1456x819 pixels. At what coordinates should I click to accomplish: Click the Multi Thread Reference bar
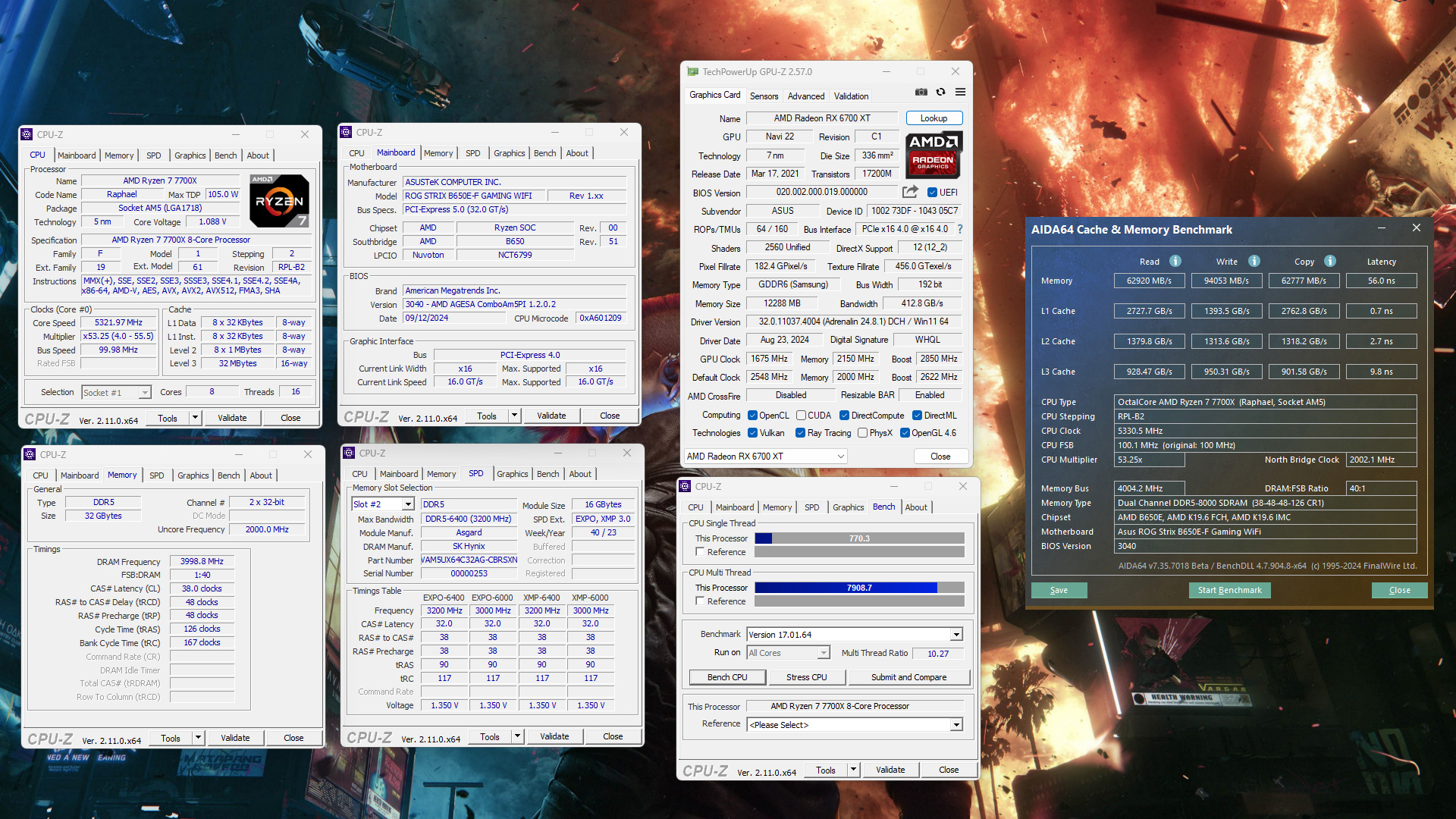(x=859, y=601)
